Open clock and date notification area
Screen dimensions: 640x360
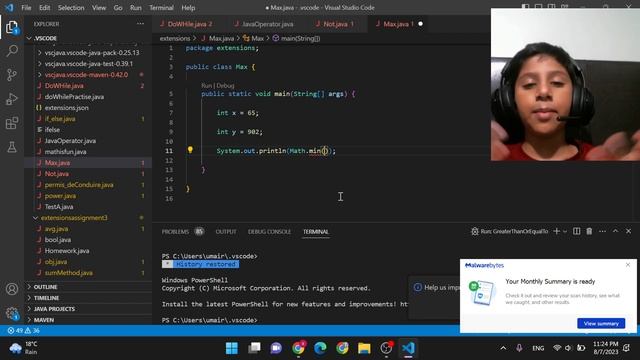(x=606, y=348)
